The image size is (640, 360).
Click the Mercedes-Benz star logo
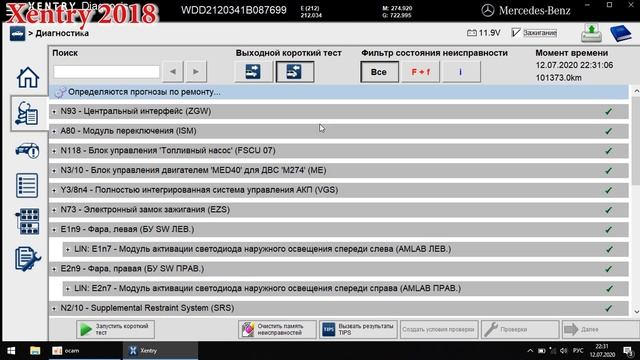tap(487, 10)
